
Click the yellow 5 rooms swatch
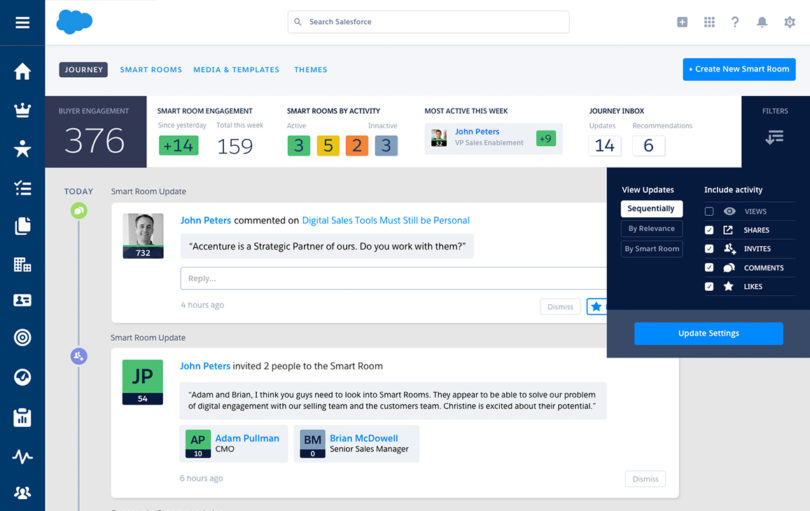click(x=328, y=146)
